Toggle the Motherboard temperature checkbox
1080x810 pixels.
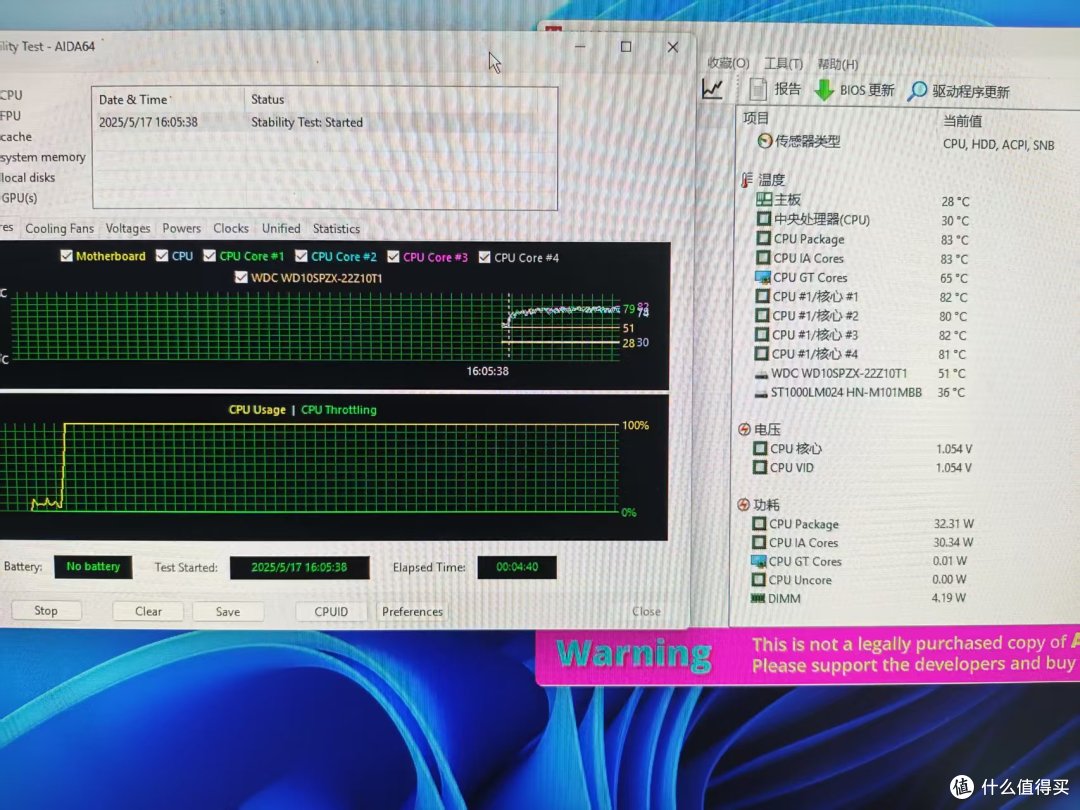coord(67,256)
